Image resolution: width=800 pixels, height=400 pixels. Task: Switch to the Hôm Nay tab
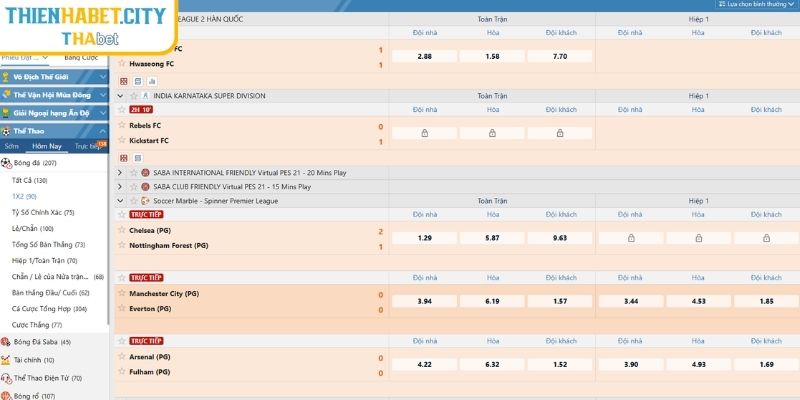point(47,146)
